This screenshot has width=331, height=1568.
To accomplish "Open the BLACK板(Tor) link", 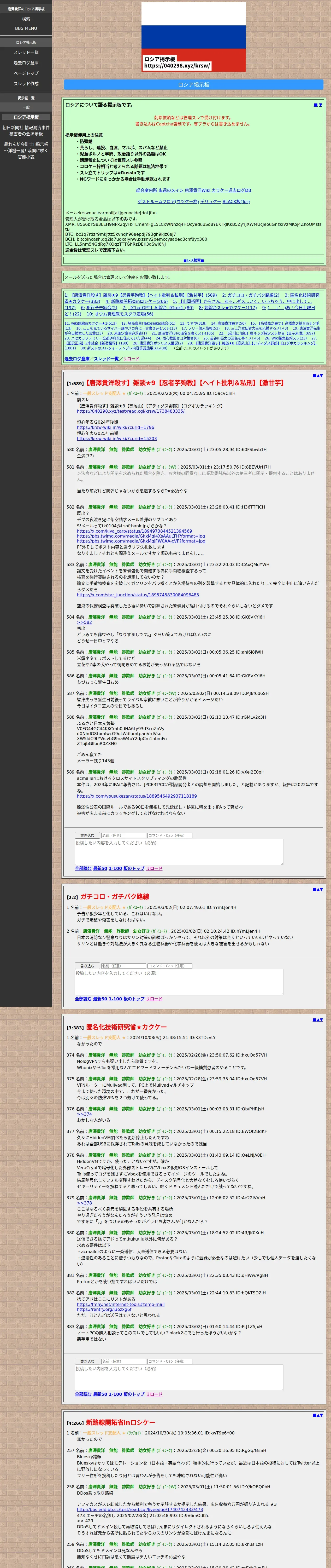I will click(236, 201).
